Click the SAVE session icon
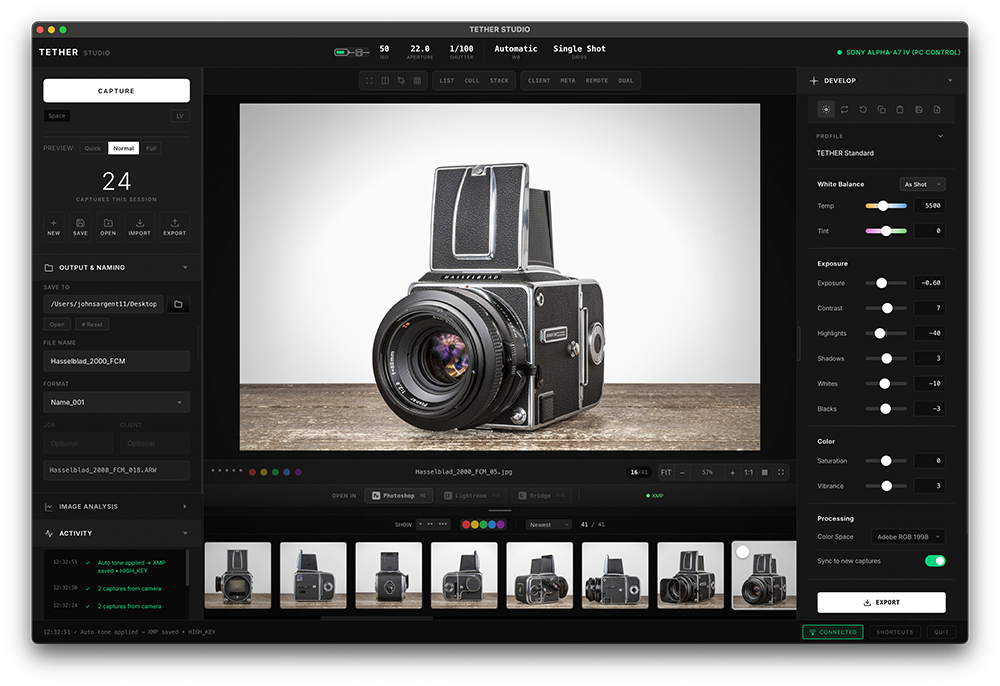Viewport: 1000px width, 686px height. click(80, 227)
